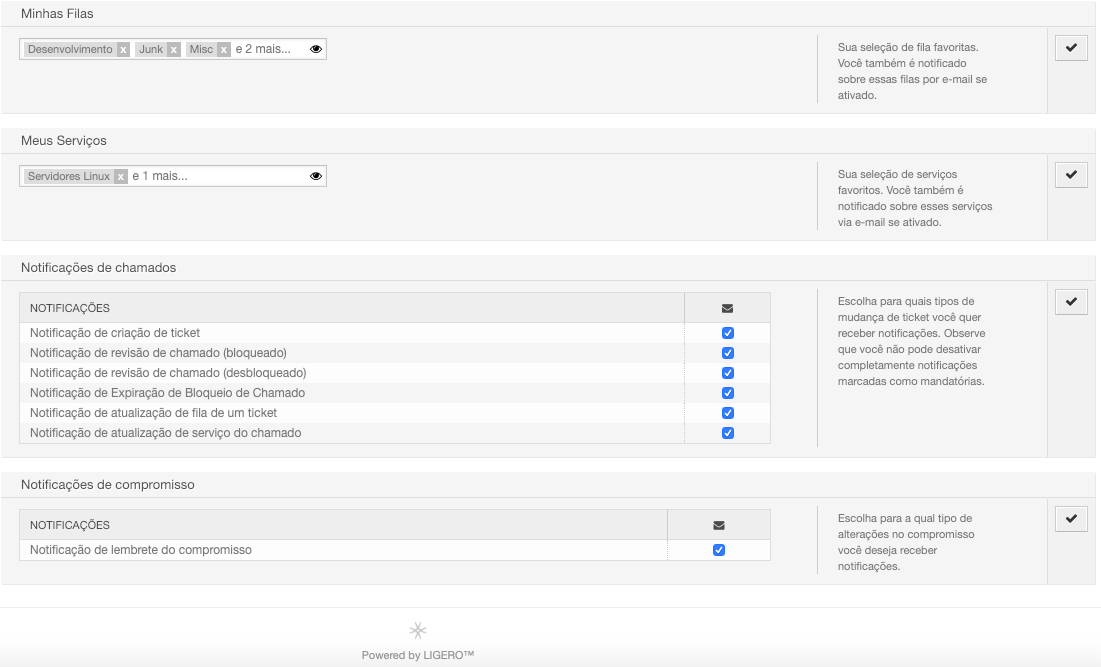Click the Junk queue tag label

pyautogui.click(x=151, y=49)
